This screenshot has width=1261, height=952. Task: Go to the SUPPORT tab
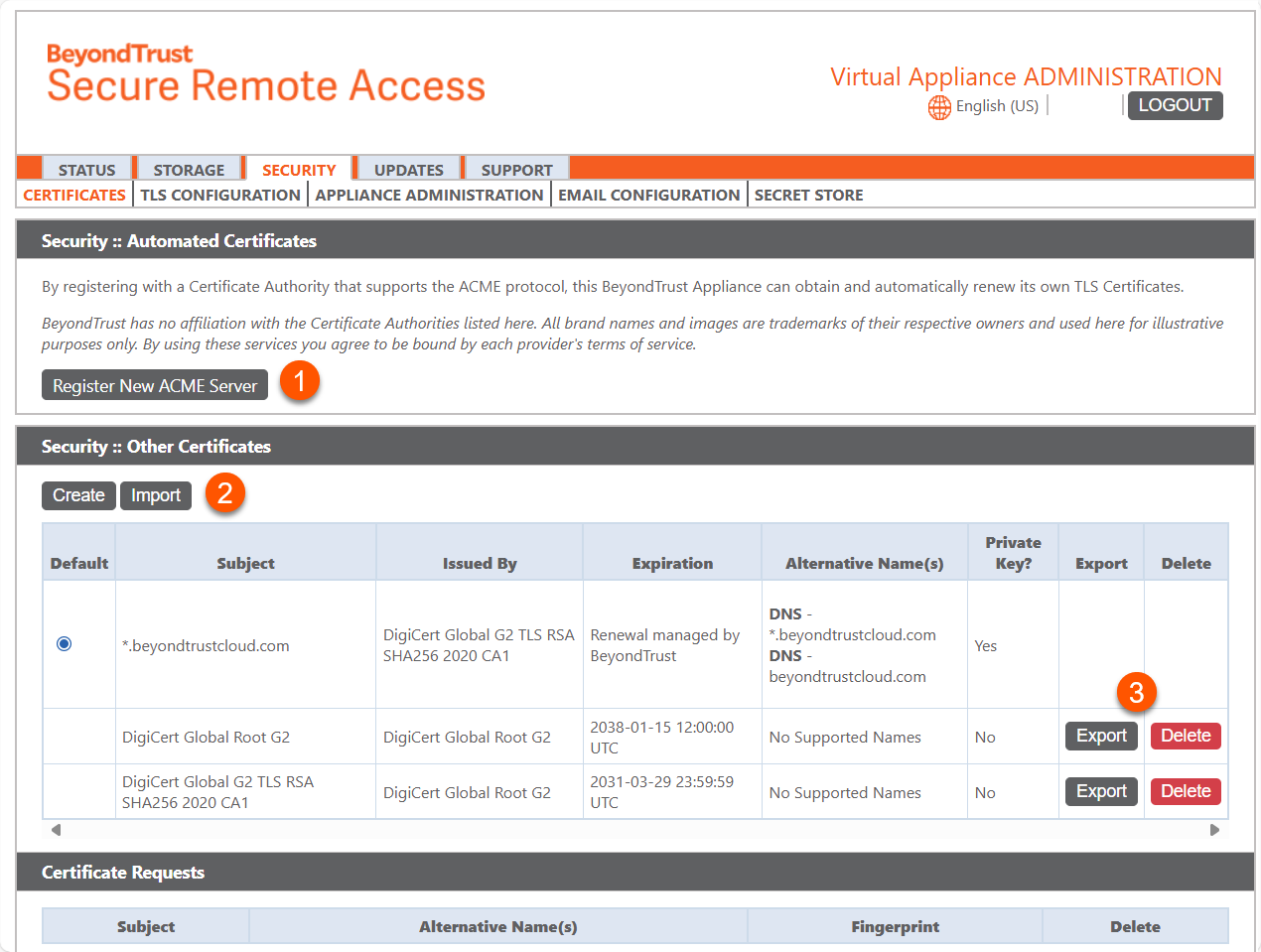pyautogui.click(x=516, y=170)
